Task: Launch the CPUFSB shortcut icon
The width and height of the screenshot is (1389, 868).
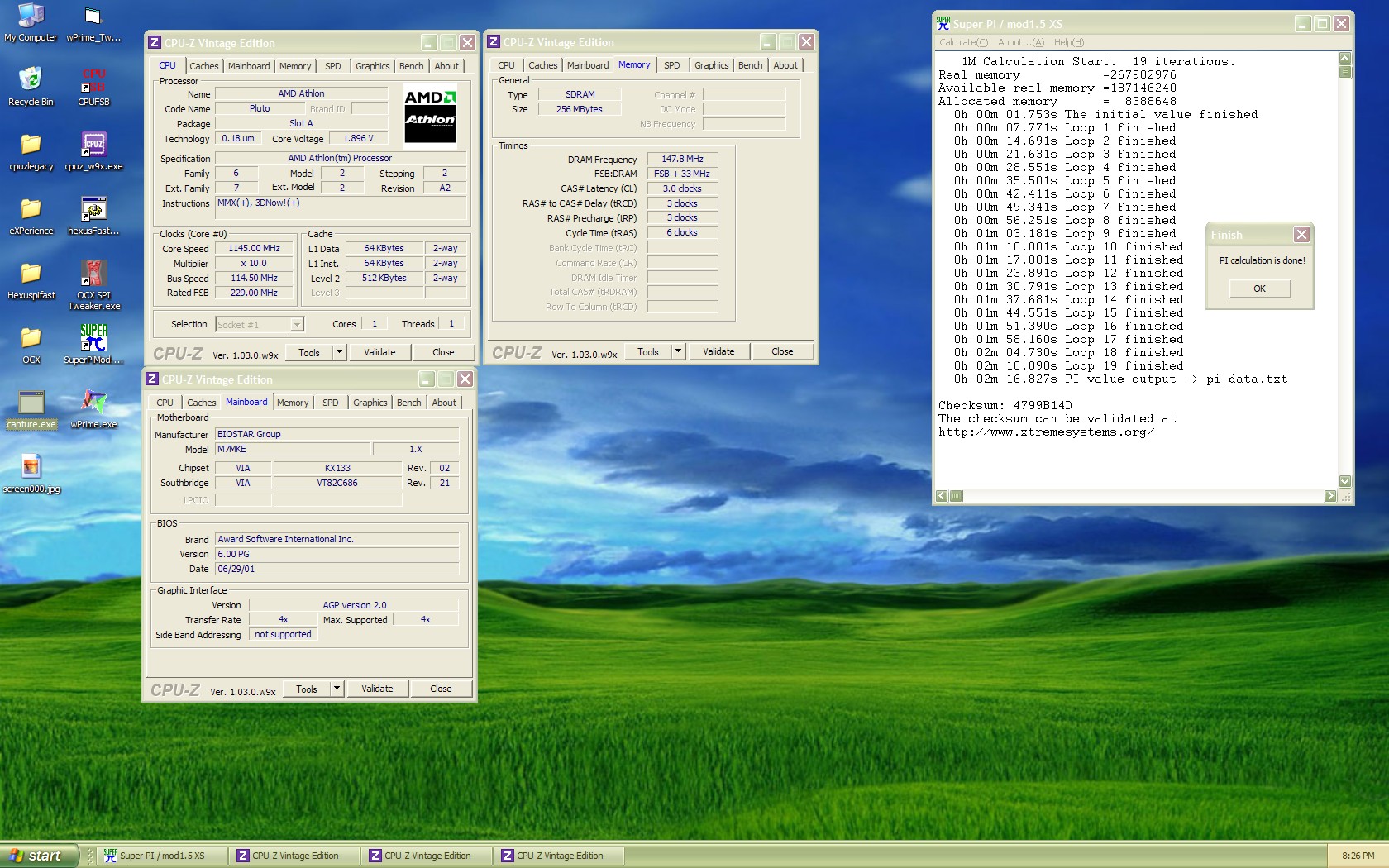Action: (93, 86)
